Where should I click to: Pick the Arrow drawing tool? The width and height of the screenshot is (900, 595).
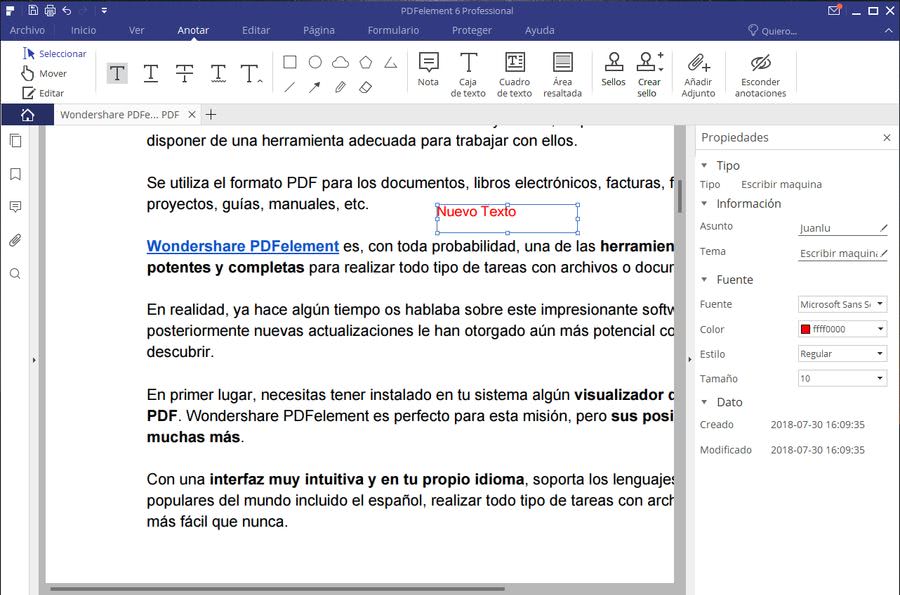[315, 87]
